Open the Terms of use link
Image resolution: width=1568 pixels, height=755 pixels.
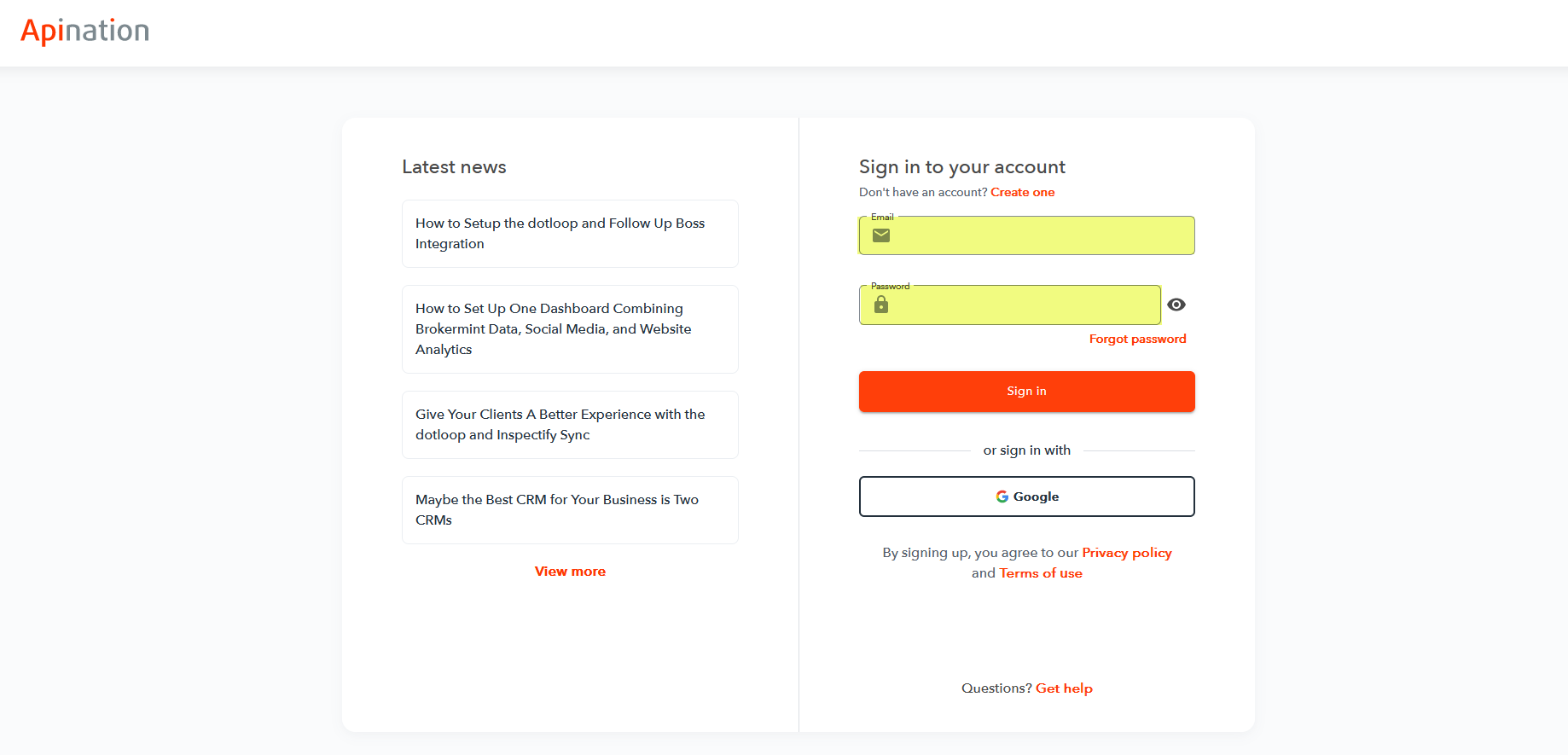click(x=1040, y=573)
